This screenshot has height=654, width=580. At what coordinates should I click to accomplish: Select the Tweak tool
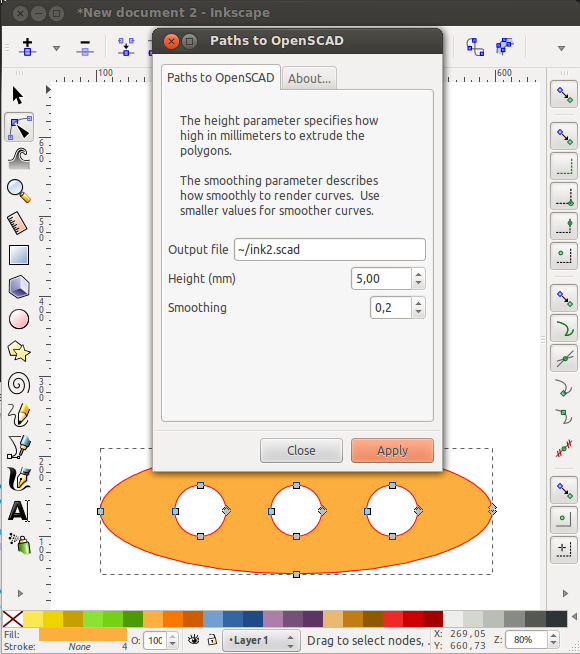click(x=19, y=159)
